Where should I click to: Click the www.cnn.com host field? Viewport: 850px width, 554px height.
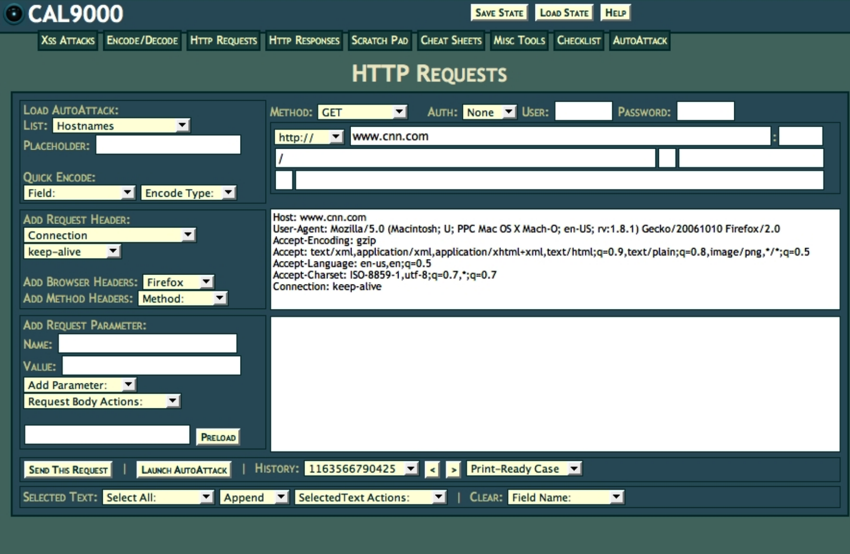point(560,137)
